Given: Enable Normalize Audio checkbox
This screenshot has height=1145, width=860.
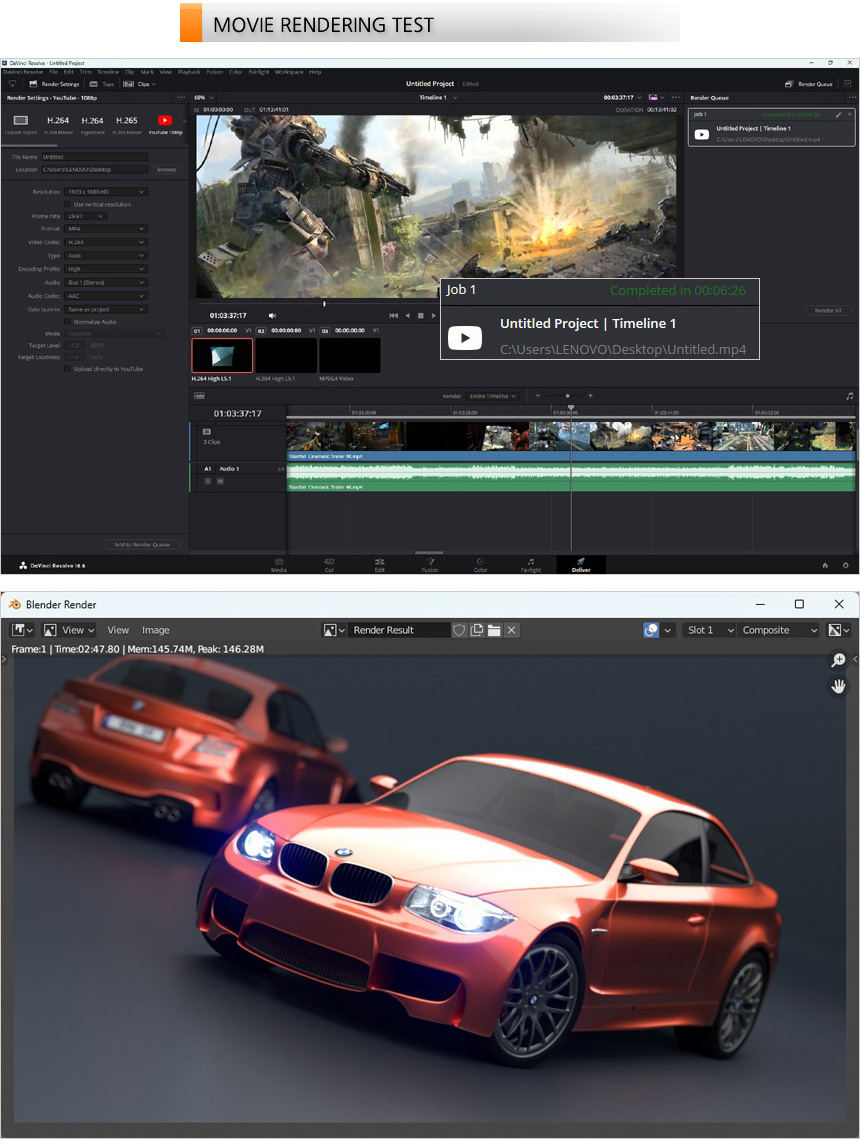Looking at the screenshot, I should tap(68, 322).
